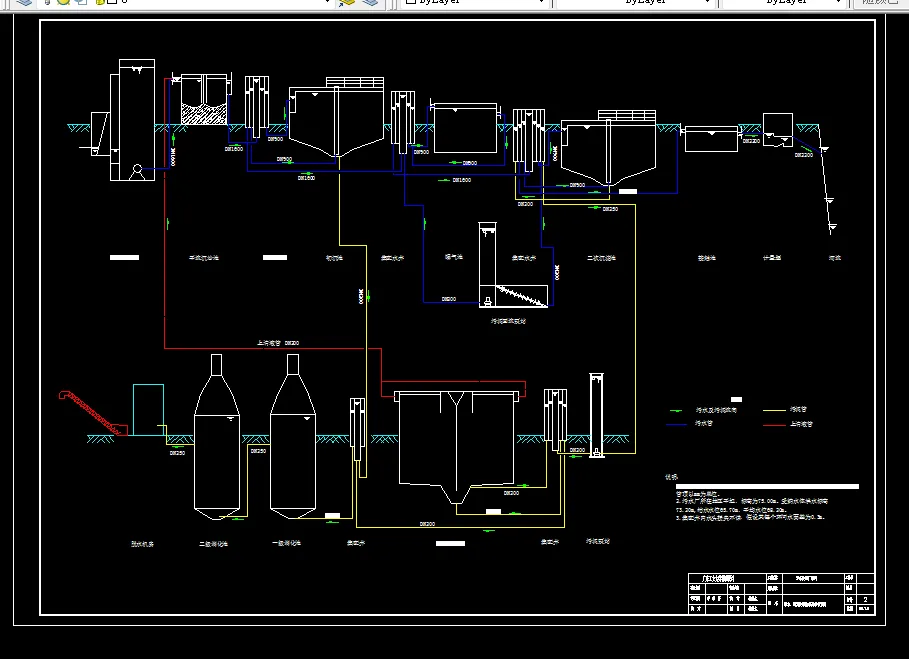
Task: Click the Make Object's Layer Current icon
Action: (348, 2)
